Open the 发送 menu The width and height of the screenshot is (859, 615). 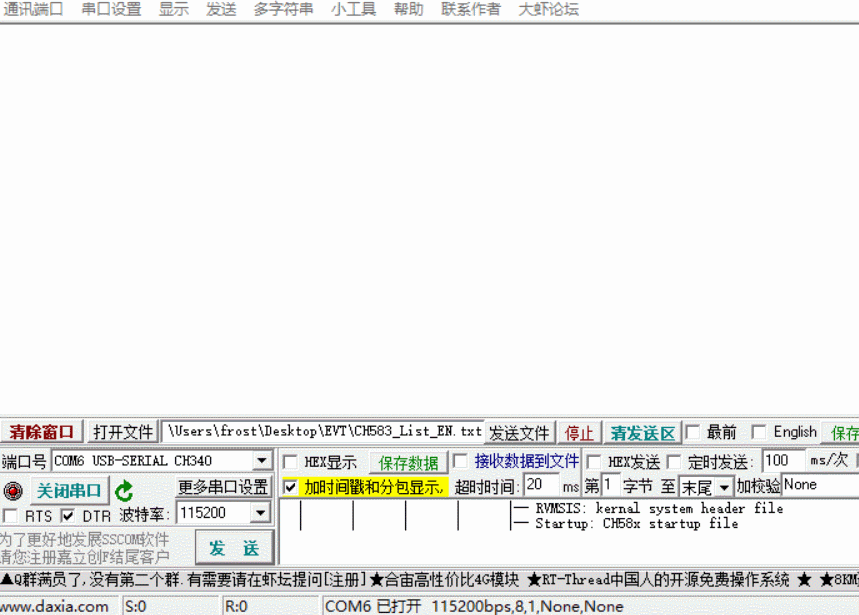pyautogui.click(x=221, y=9)
